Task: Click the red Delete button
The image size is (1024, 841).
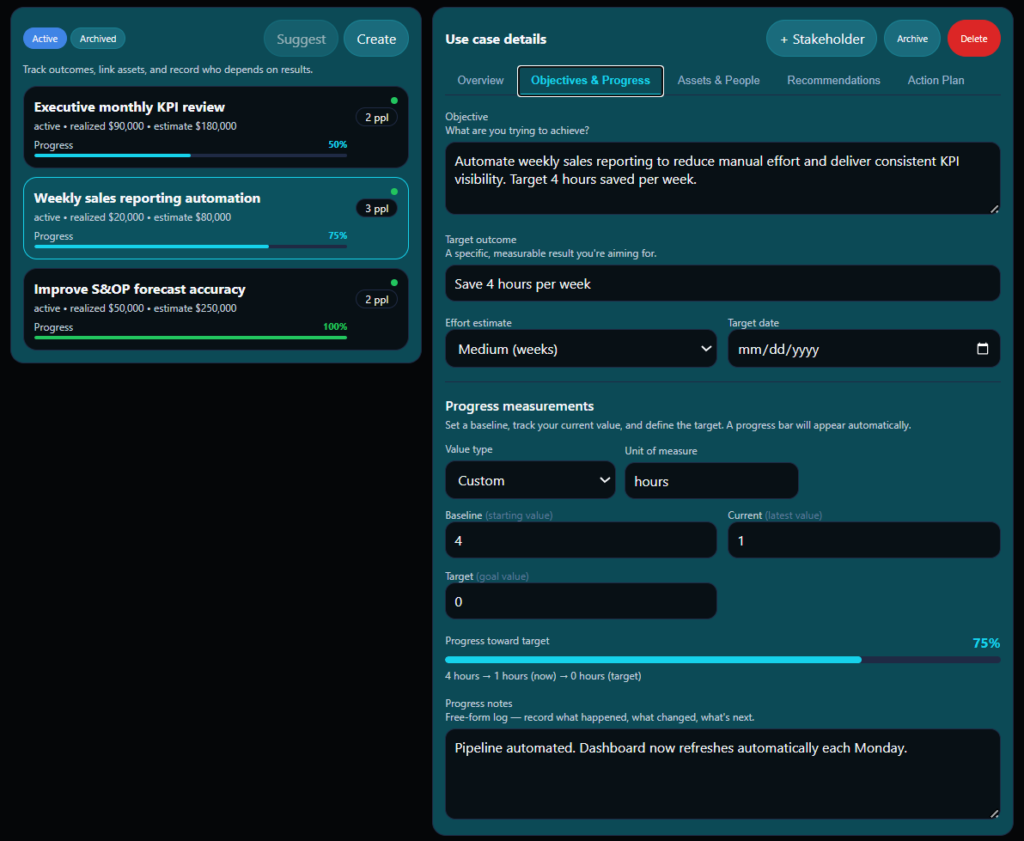Action: pyautogui.click(x=974, y=39)
